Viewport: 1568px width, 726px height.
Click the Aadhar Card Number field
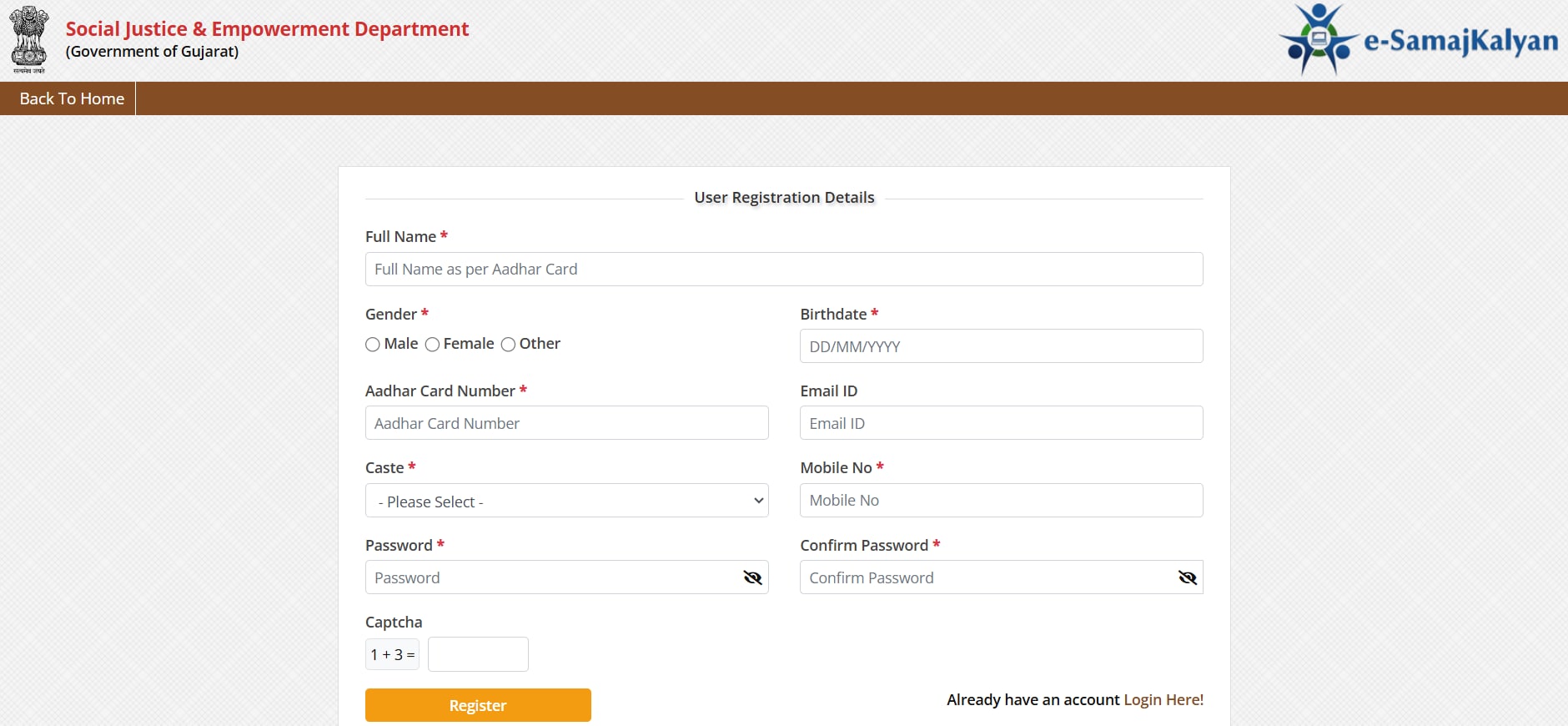(x=566, y=423)
